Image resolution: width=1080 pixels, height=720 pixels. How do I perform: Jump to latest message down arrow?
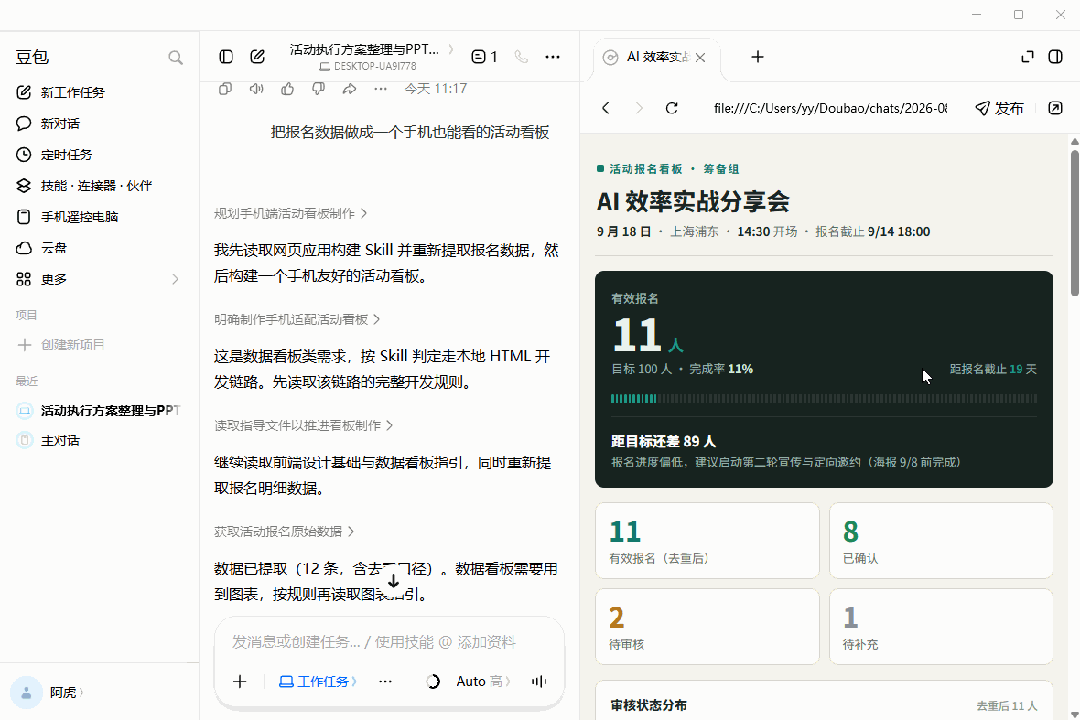(393, 581)
